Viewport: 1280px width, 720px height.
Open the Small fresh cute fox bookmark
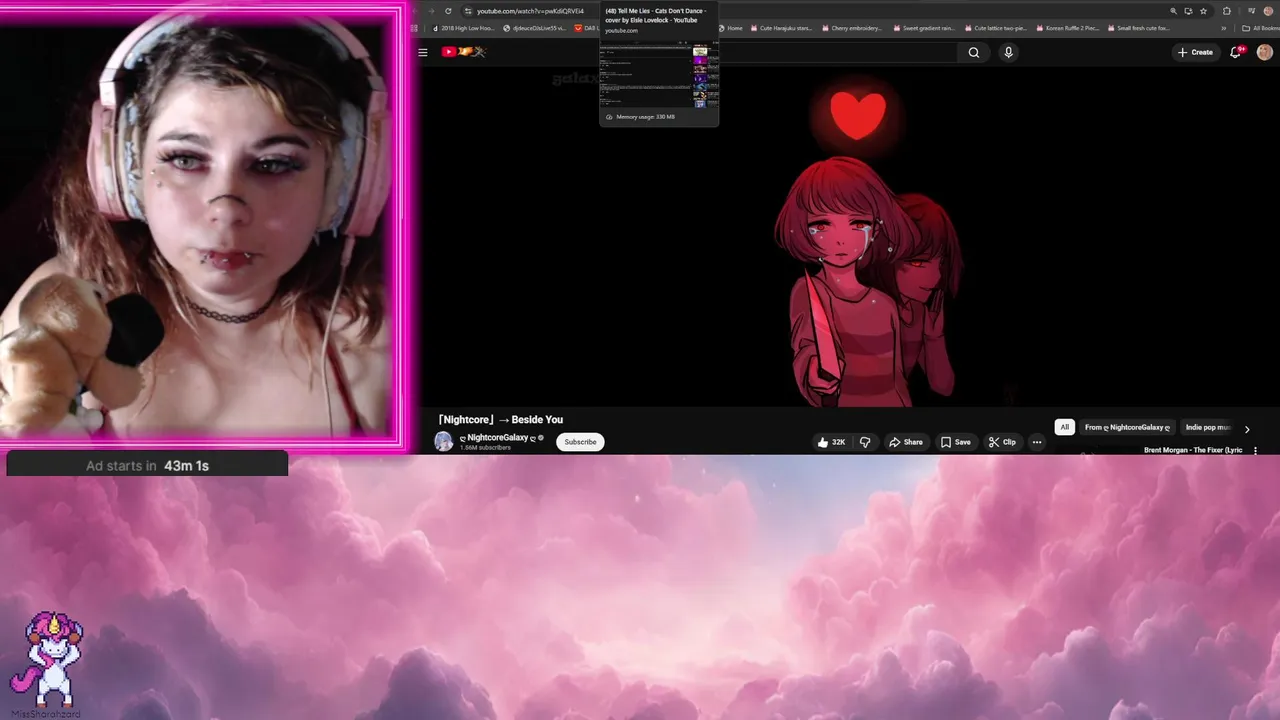1139,28
